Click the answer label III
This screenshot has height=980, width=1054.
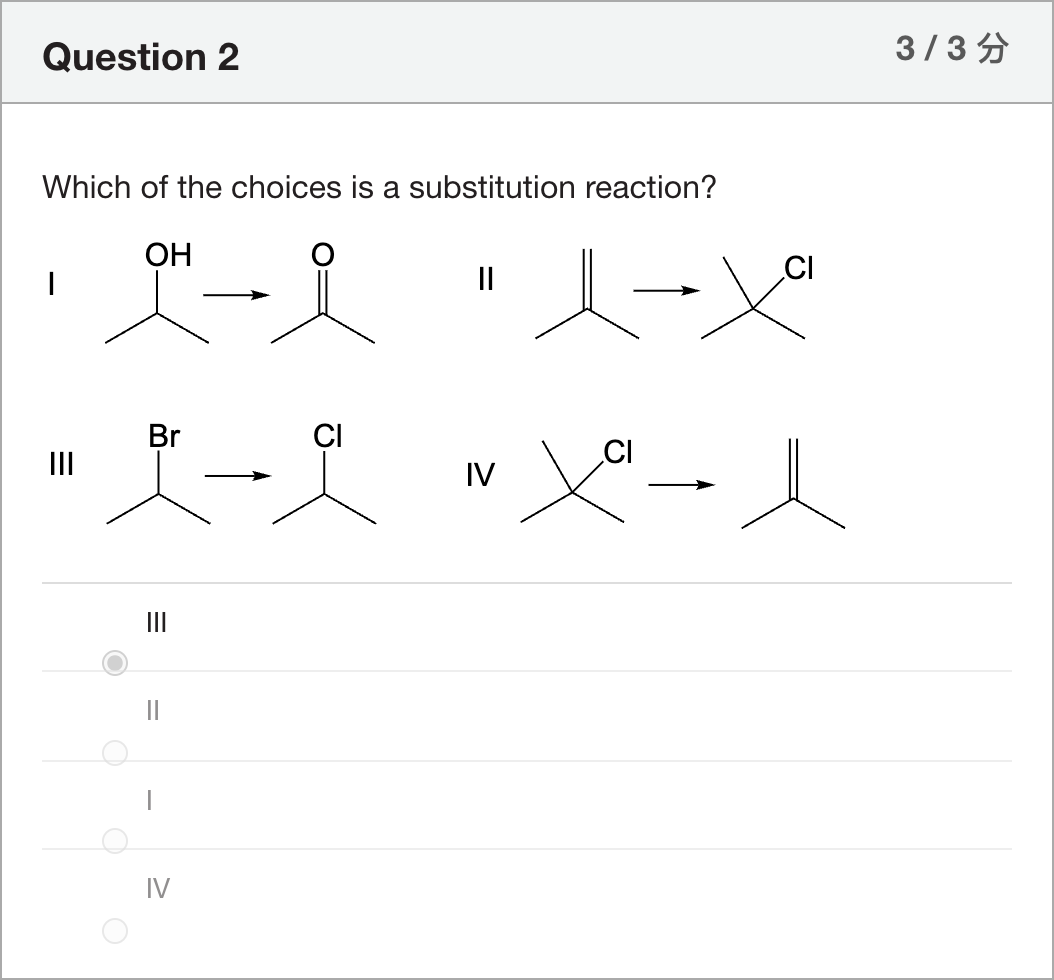click(x=157, y=622)
